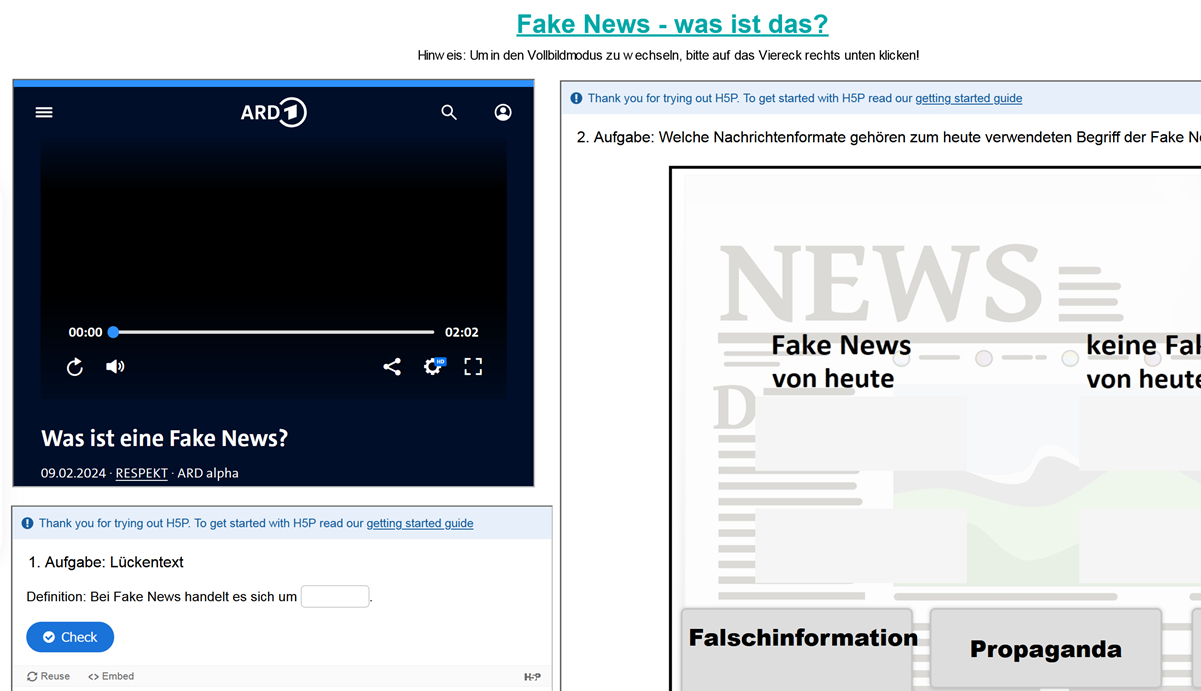Enter fullscreen mode for the video

coord(473,367)
